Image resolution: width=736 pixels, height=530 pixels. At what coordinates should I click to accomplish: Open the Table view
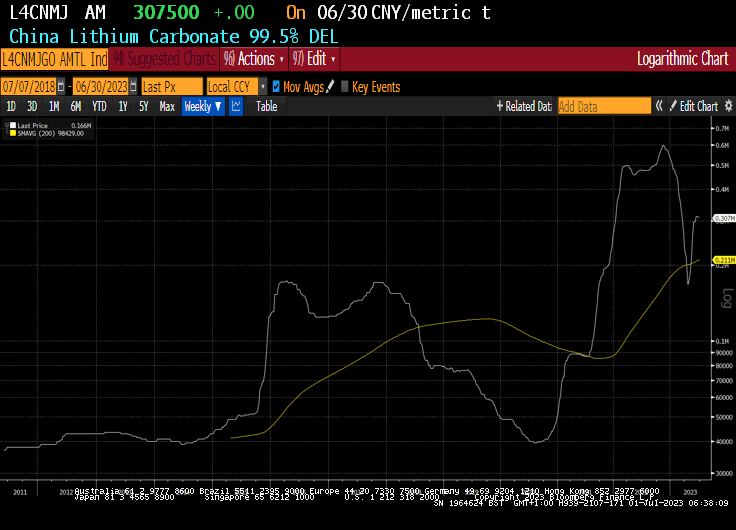click(266, 106)
